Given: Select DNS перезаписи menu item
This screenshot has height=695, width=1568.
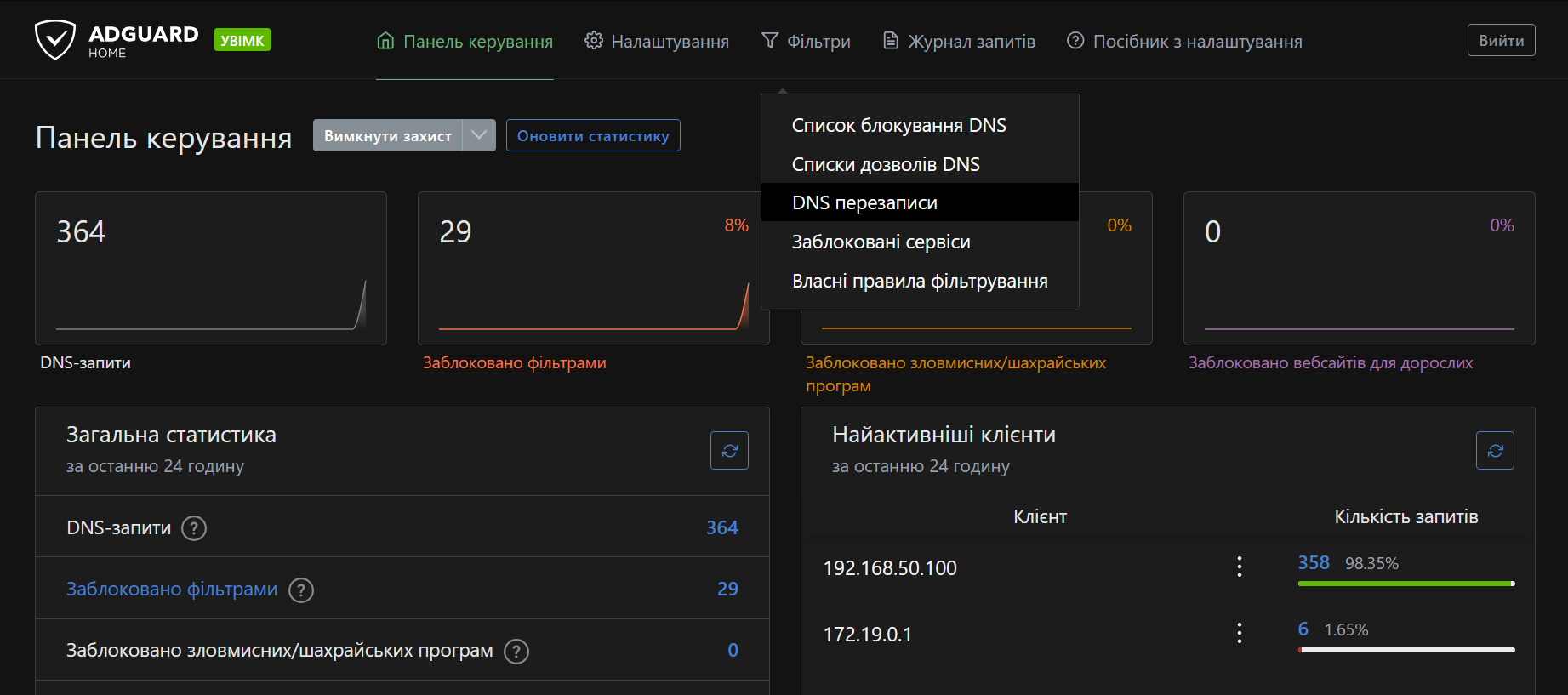Looking at the screenshot, I should tap(920, 202).
